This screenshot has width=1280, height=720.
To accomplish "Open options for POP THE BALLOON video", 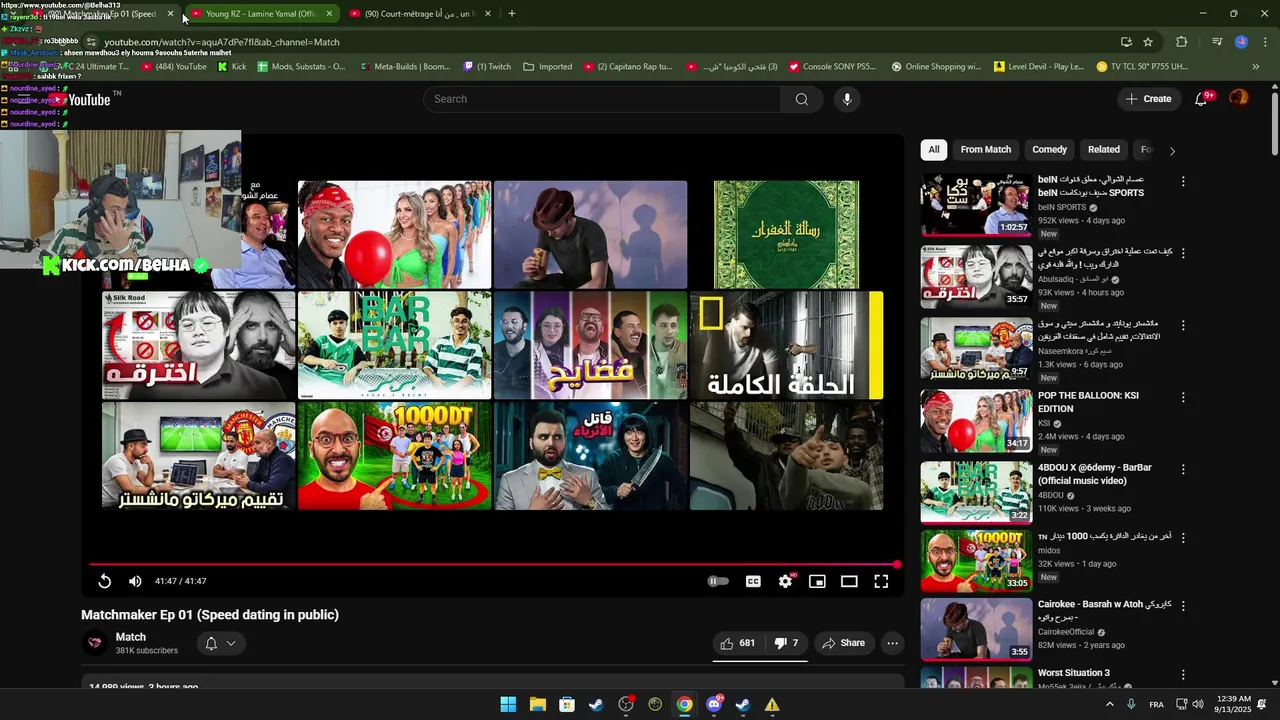I will pyautogui.click(x=1183, y=398).
